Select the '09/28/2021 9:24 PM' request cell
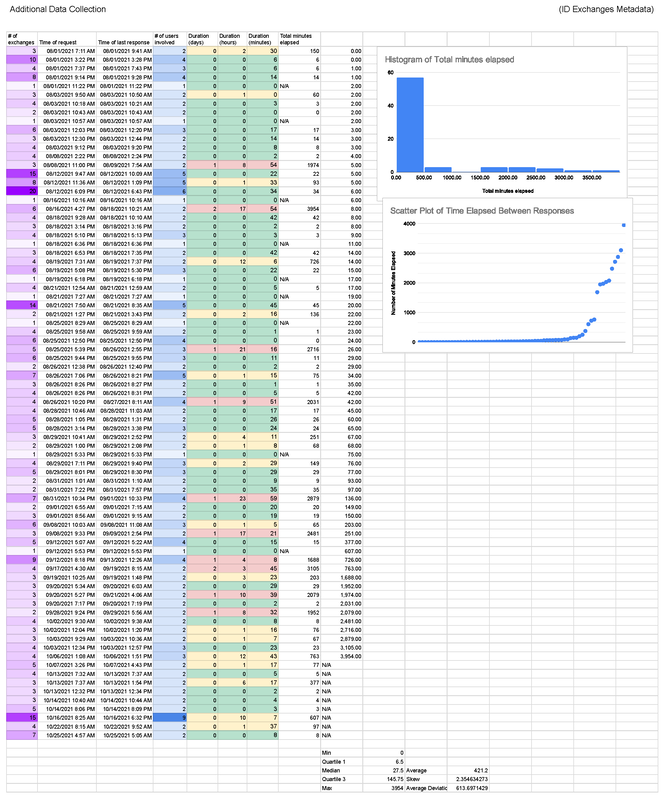This screenshot has height=800, width=667. tap(67, 612)
